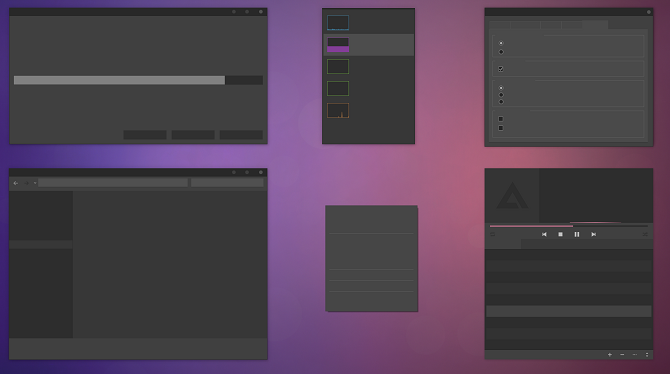Image resolution: width=670 pixels, height=374 pixels.
Task: Click the active fifth tab in the settings dialog
Action: pyautogui.click(x=595, y=25)
